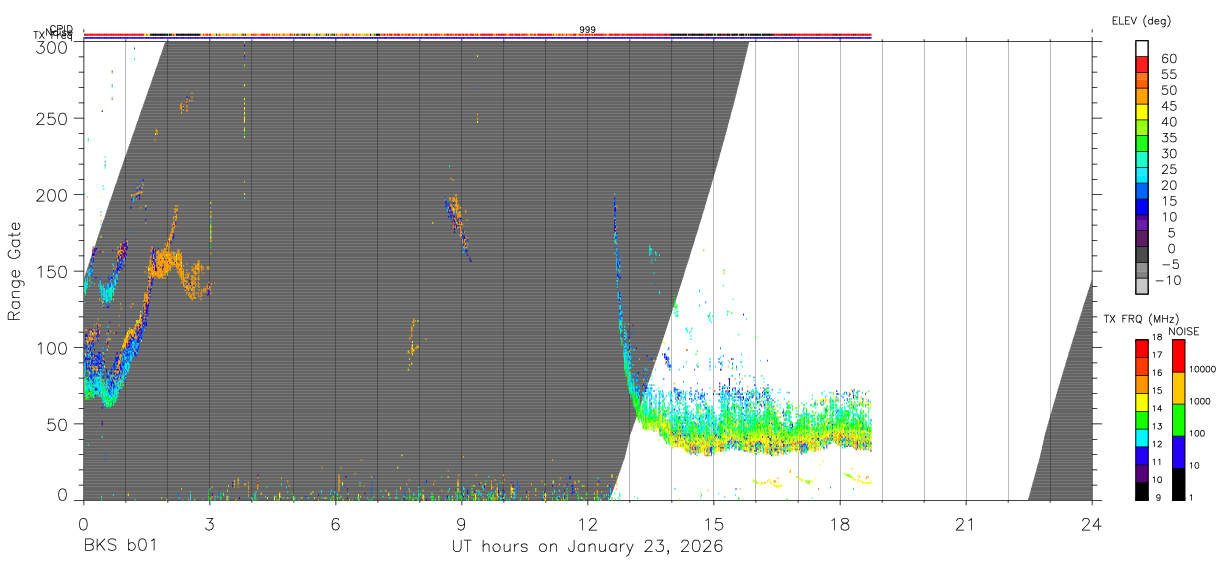The image size is (1228, 567).
Task: Click the "24" UT hour tick label
Action: pyautogui.click(x=1091, y=523)
